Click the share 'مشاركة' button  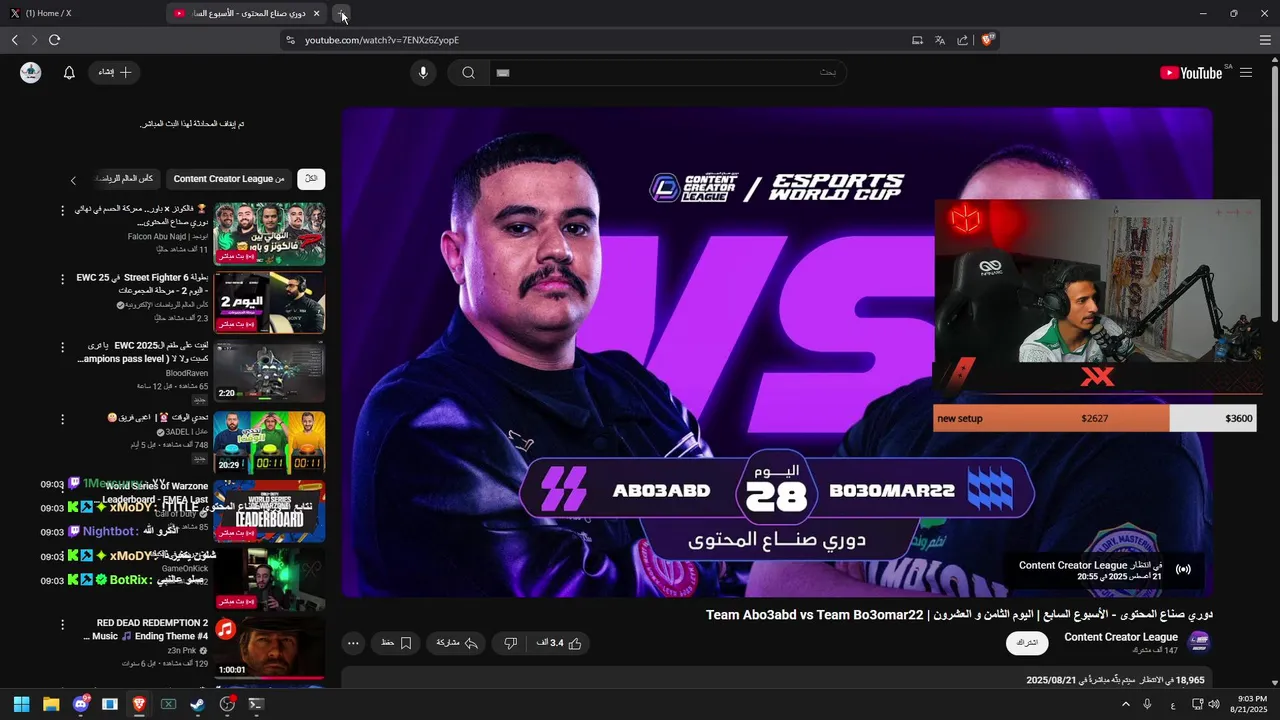457,643
